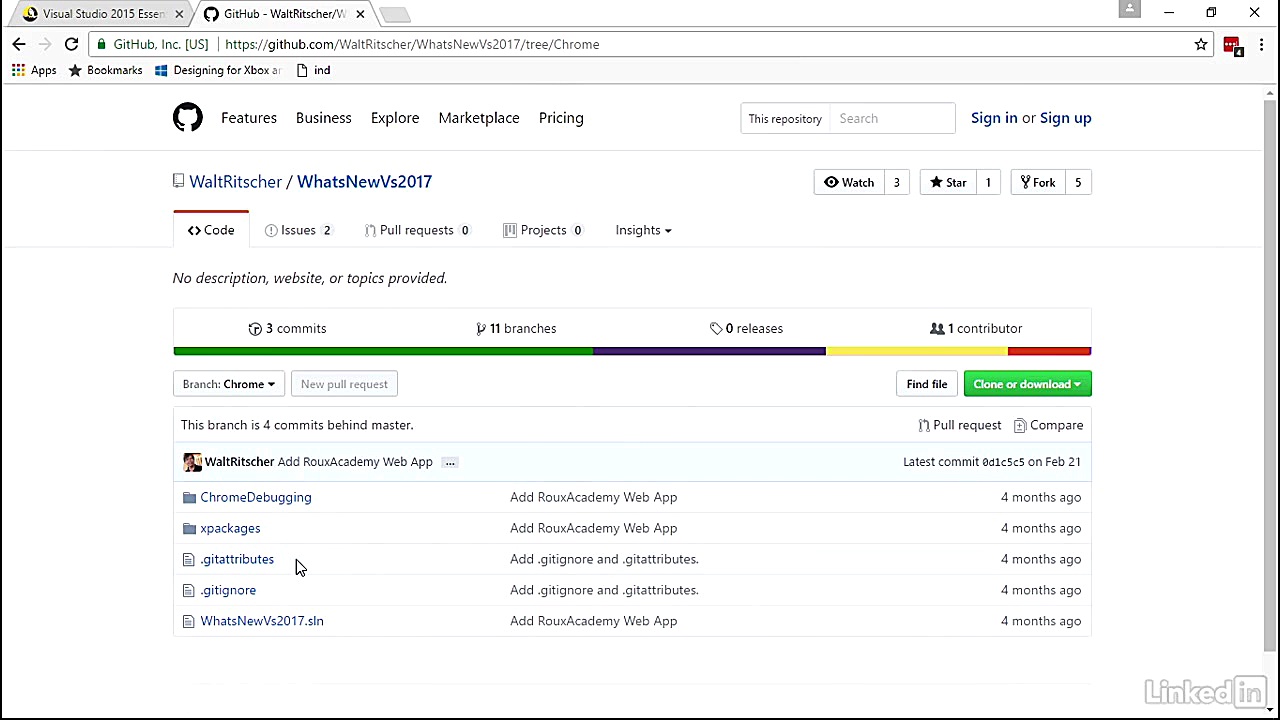
Task: Go back with browser back arrow
Action: [x=19, y=44]
